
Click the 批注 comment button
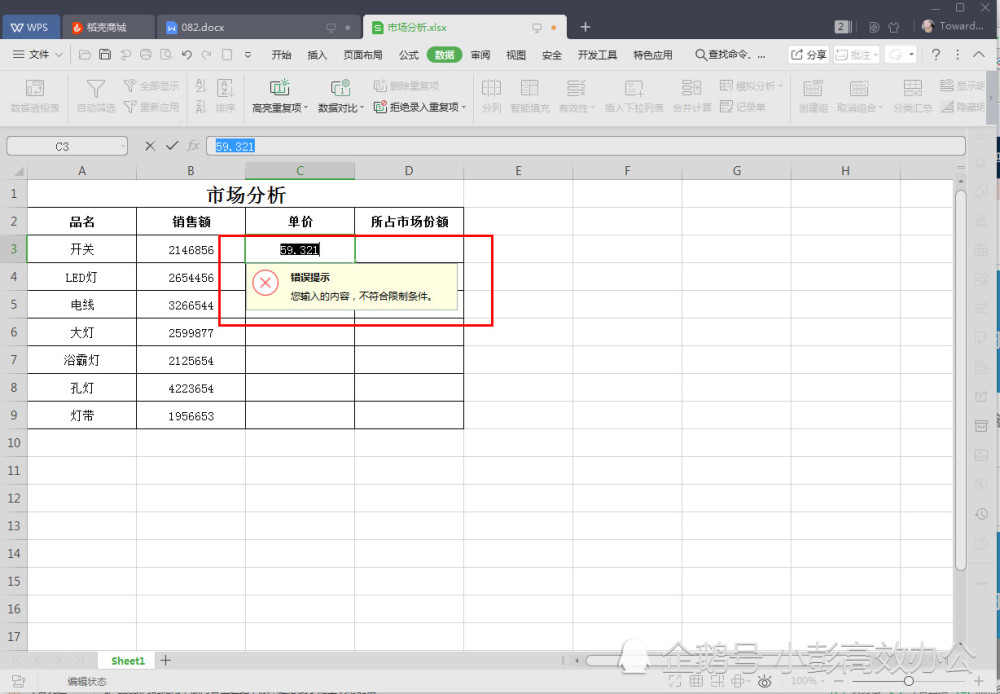coord(857,55)
